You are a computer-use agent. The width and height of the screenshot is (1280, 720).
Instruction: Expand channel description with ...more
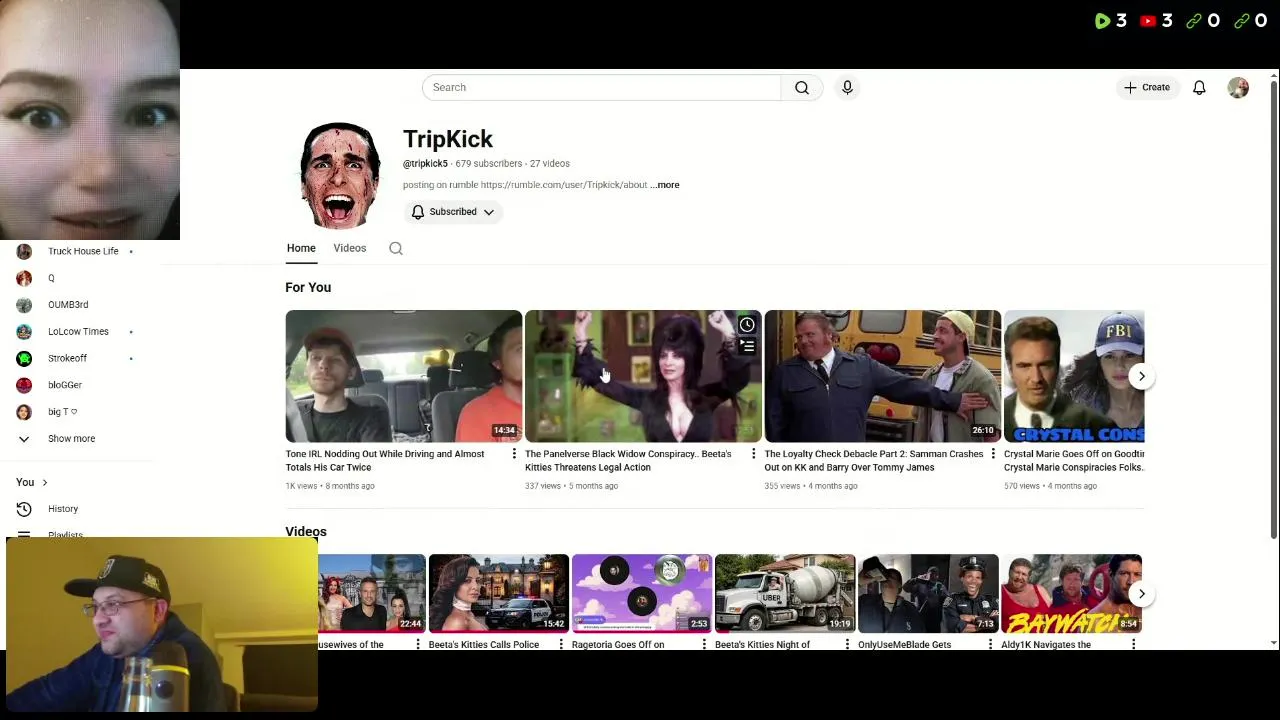(666, 185)
